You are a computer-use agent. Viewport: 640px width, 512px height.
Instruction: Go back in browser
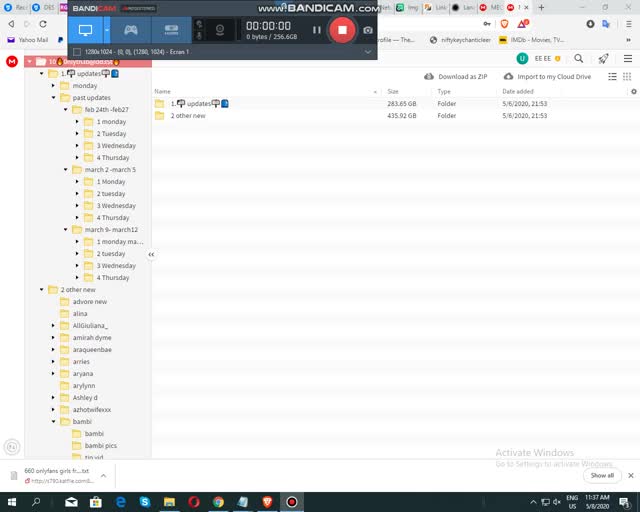[x=11, y=24]
